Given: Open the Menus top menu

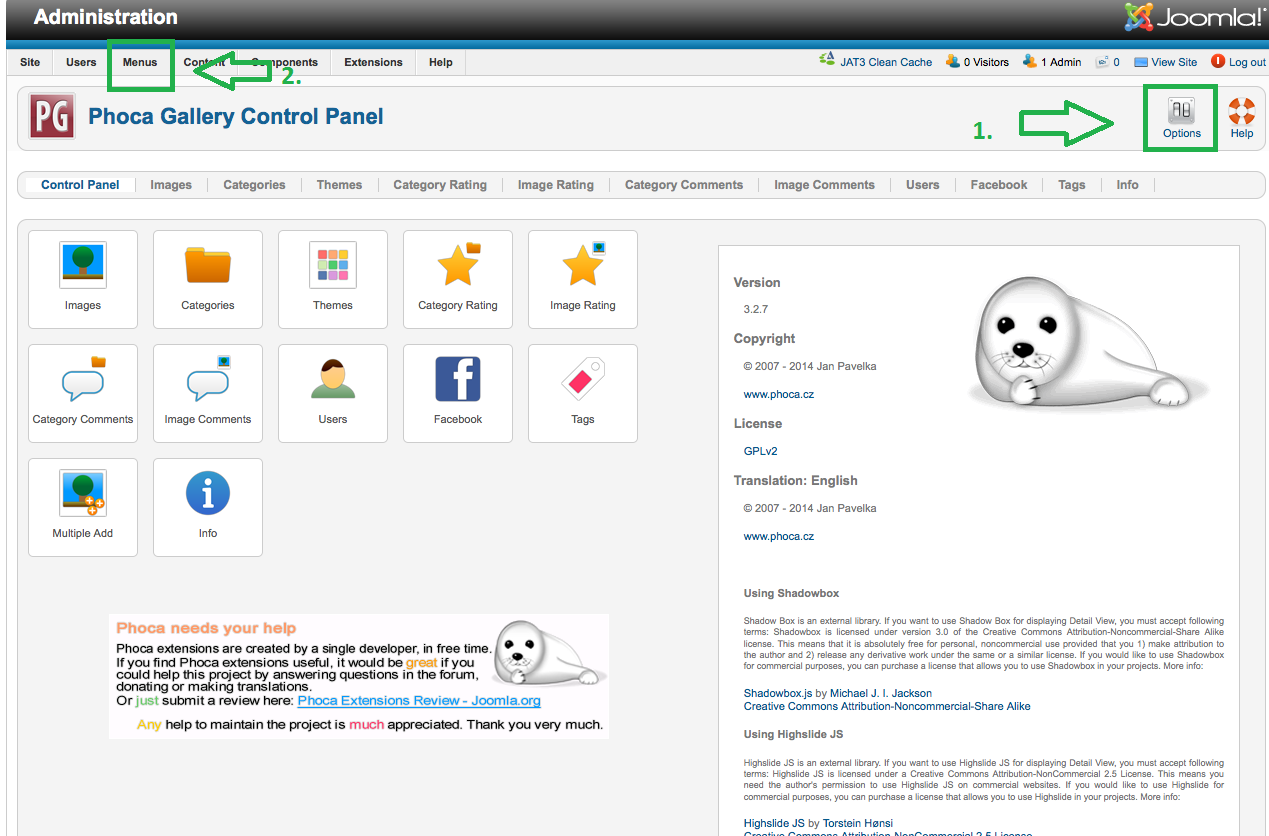Looking at the screenshot, I should 140,62.
